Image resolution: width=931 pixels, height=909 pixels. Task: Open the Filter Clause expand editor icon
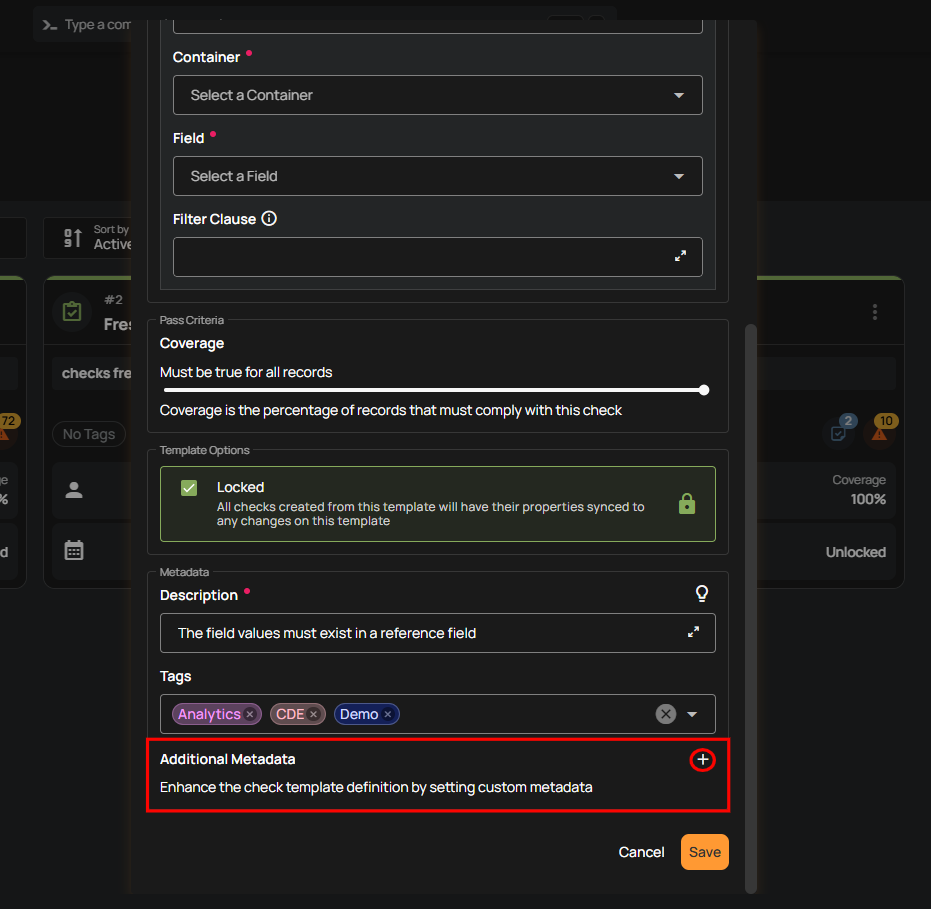(x=681, y=257)
